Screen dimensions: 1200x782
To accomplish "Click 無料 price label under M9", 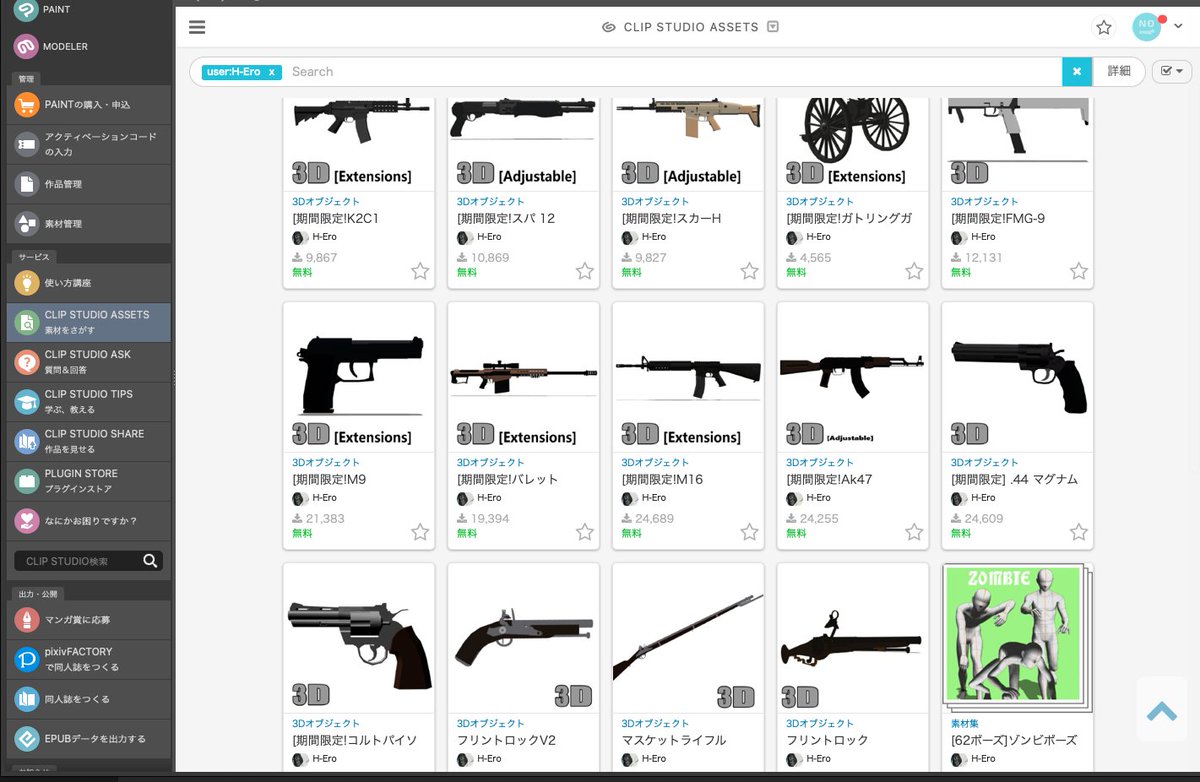I will click(x=302, y=533).
